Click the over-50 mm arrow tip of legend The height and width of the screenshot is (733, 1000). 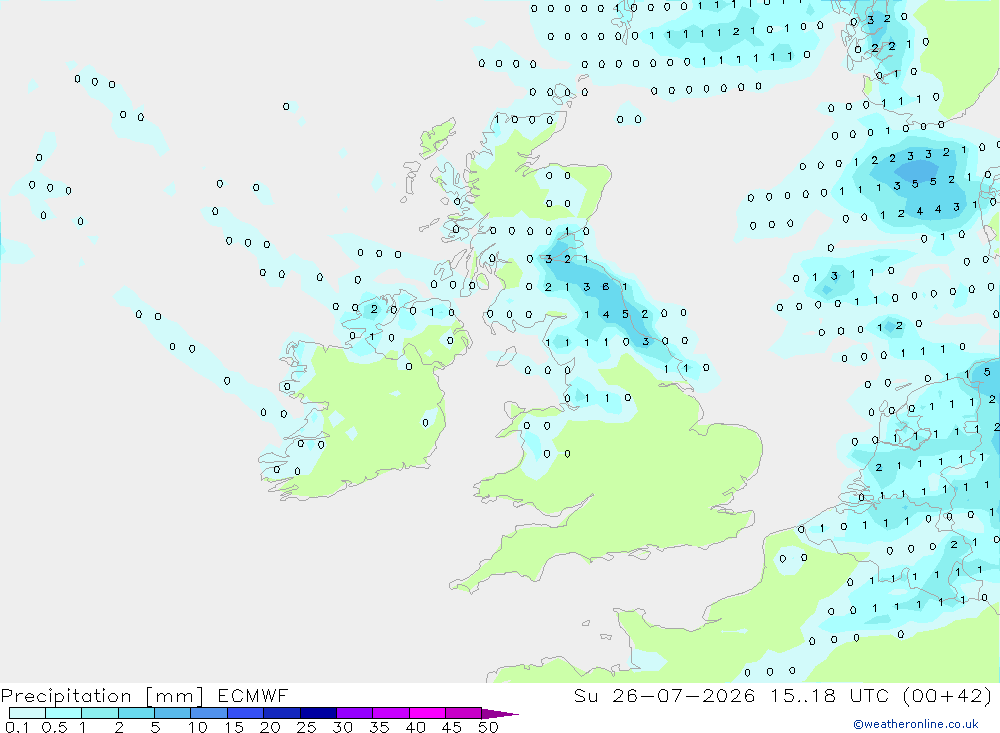click(500, 714)
